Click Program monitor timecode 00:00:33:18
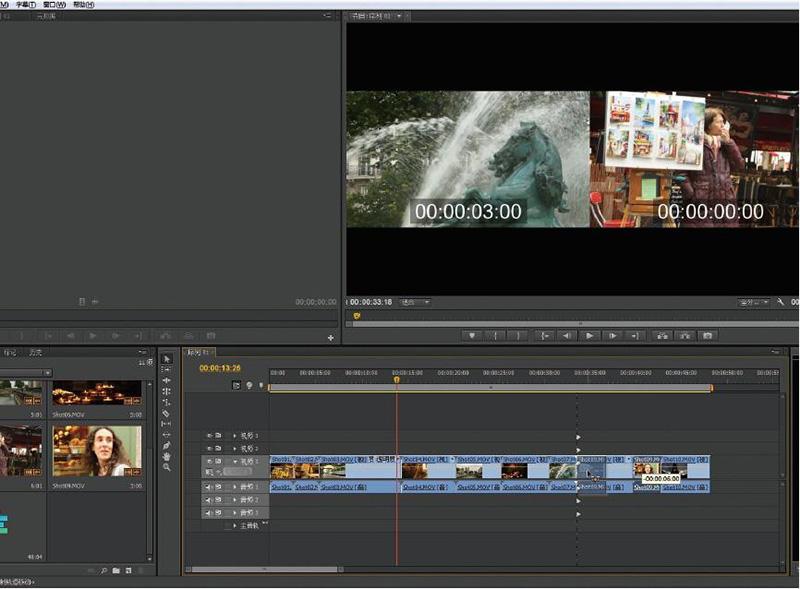 [371, 302]
